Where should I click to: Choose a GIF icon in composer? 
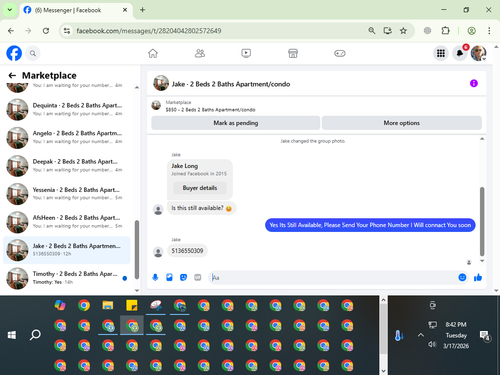click(x=198, y=277)
